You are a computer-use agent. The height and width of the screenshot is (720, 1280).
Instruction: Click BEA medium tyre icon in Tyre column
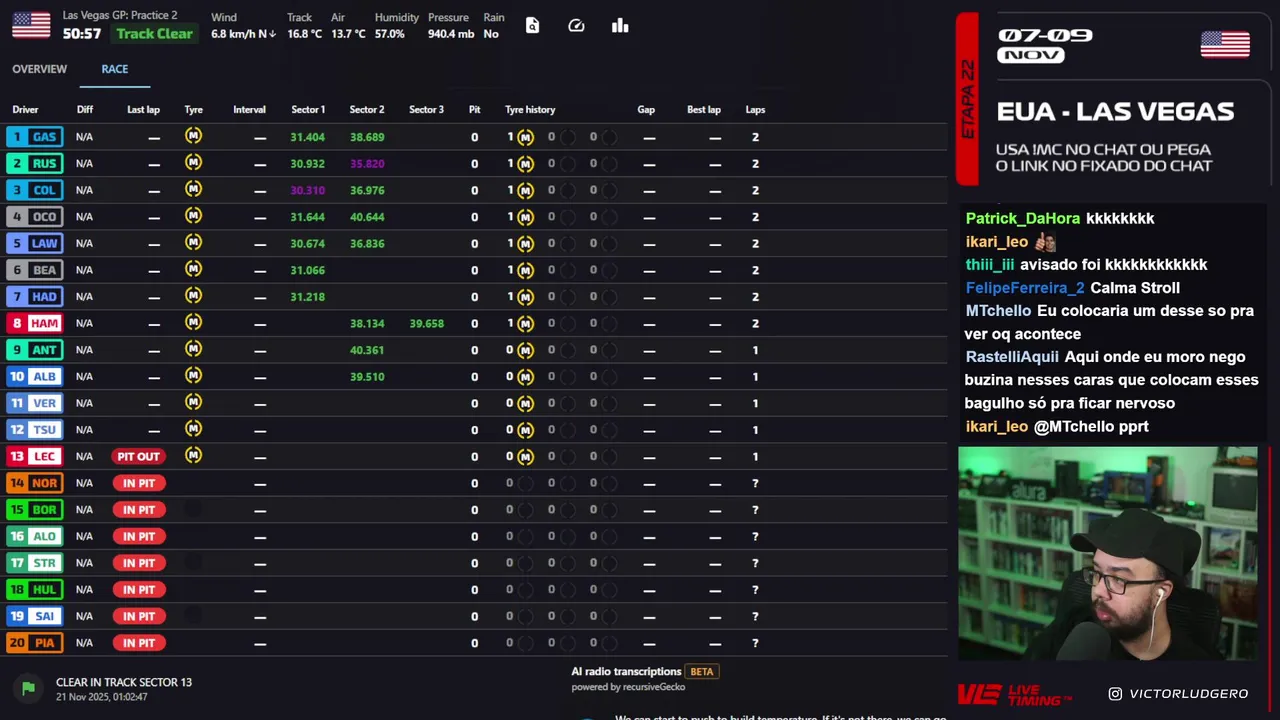(x=193, y=269)
